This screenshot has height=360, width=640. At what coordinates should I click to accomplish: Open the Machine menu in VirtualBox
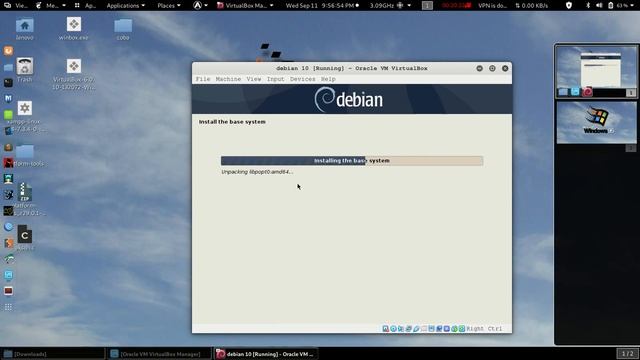[228, 79]
